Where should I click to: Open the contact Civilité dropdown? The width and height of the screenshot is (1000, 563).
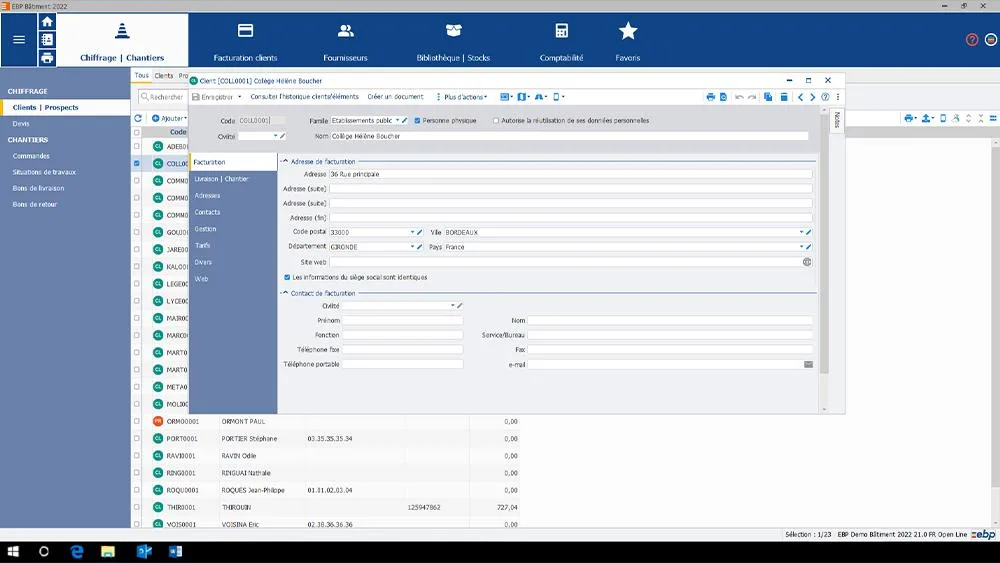pos(453,306)
